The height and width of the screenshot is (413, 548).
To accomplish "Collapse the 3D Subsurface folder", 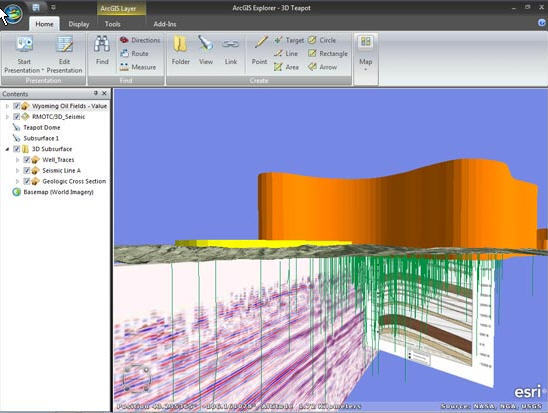I will [x=7, y=149].
